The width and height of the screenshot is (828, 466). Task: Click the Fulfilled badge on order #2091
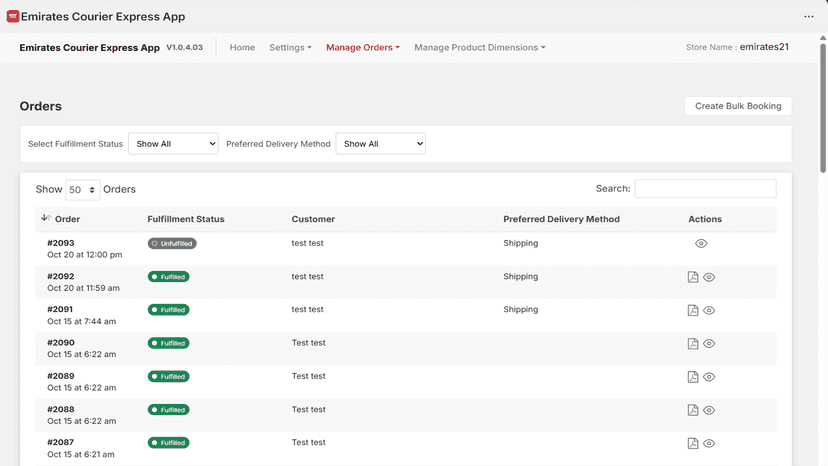[x=168, y=310]
